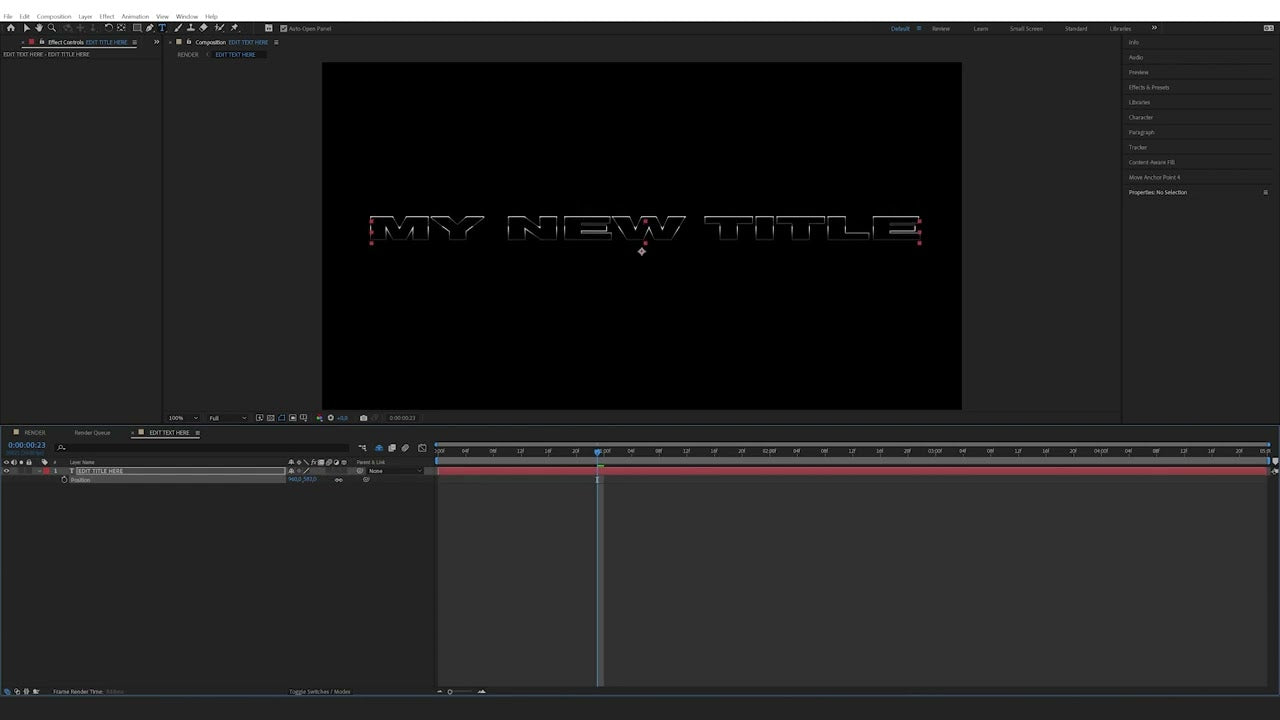Image resolution: width=1280 pixels, height=720 pixels.
Task: Select the Pen tool in the toolbar
Action: 149,28
